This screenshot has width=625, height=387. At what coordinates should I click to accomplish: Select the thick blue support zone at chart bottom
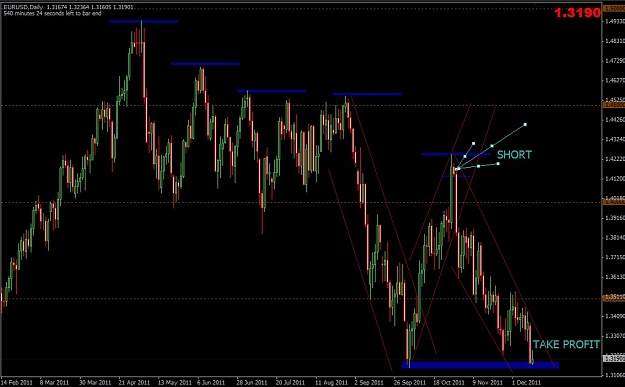(481, 365)
